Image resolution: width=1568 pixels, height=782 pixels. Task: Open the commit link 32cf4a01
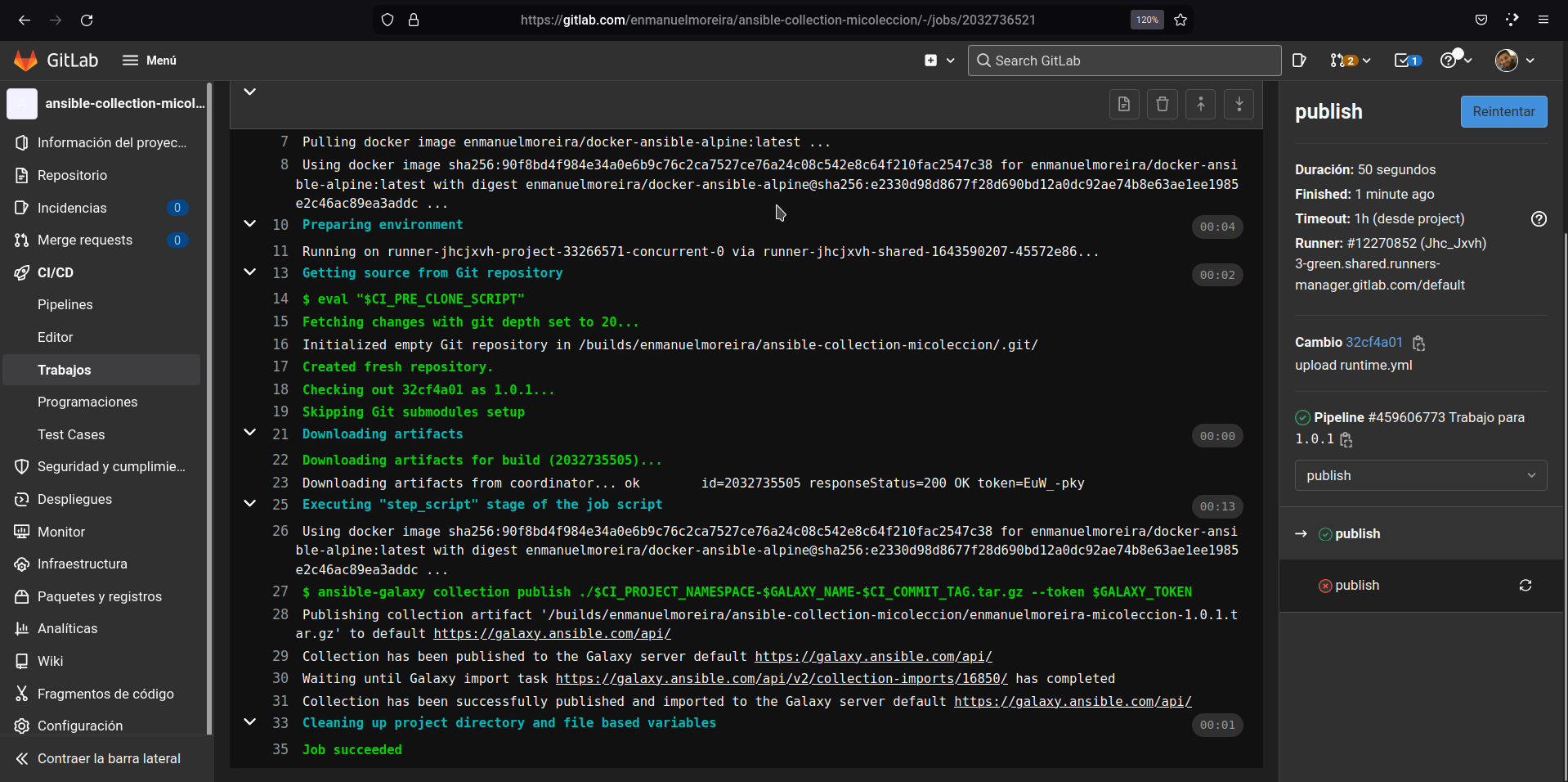pos(1373,342)
